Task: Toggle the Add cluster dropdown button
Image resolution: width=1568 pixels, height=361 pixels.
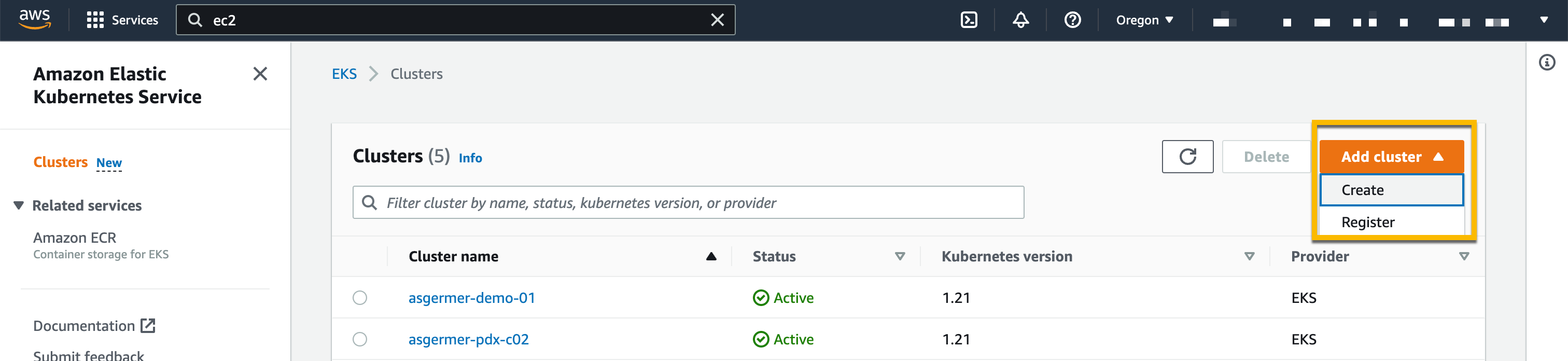Action: (1391, 157)
